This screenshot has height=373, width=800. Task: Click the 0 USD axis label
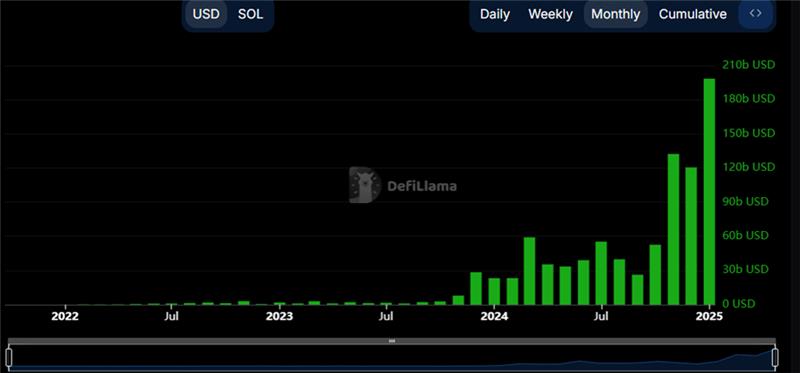click(739, 304)
